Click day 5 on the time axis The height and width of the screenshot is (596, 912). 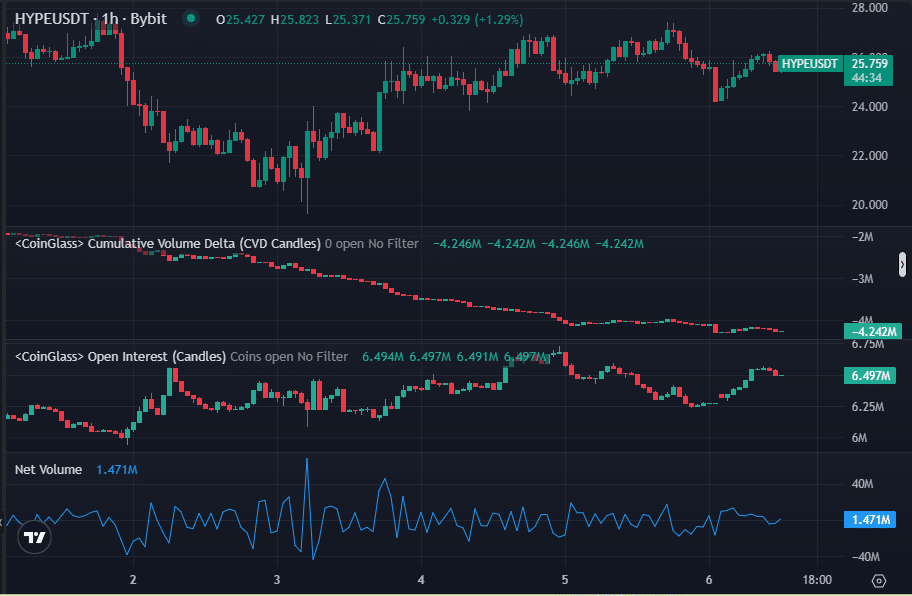coord(565,579)
